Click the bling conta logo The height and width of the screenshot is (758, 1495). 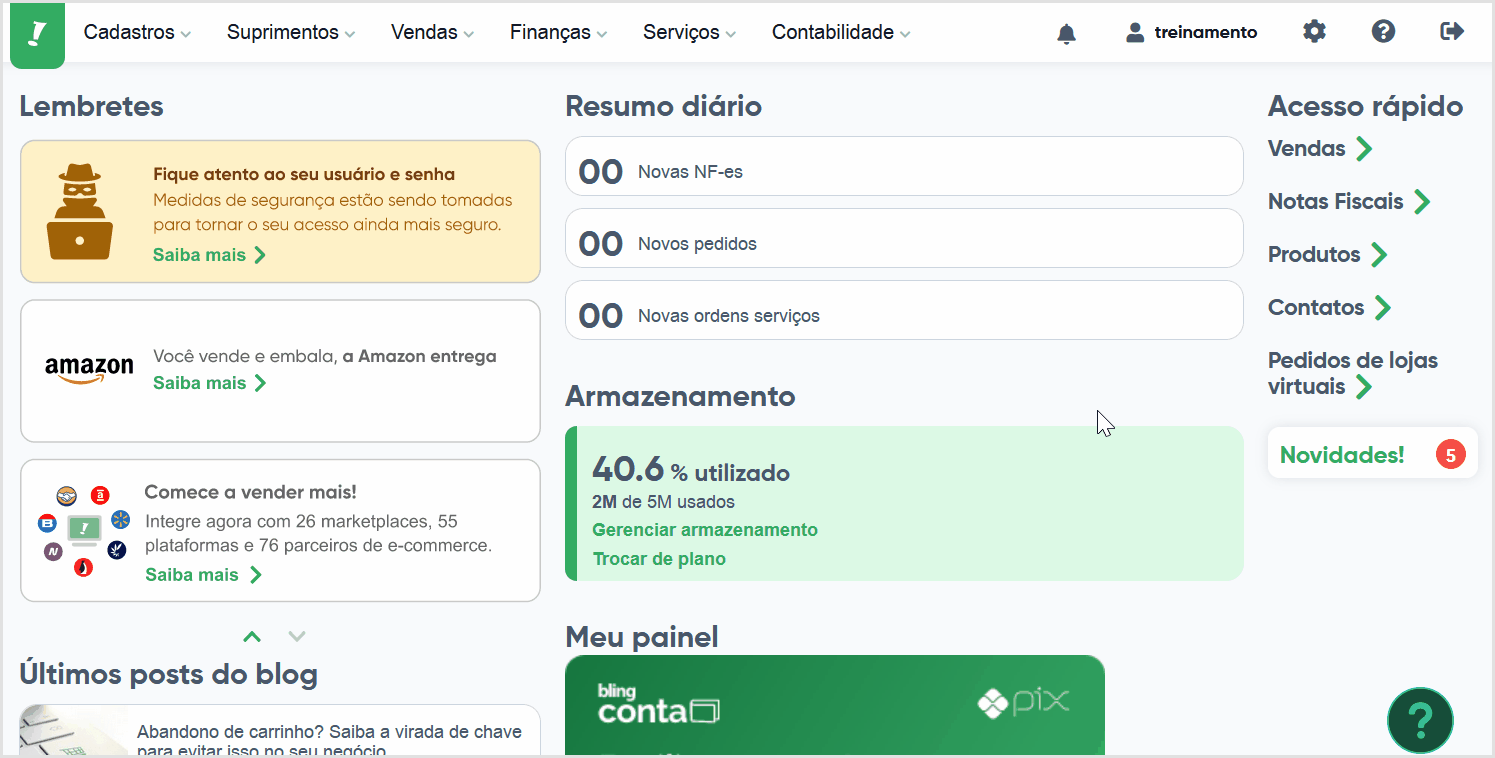(658, 704)
